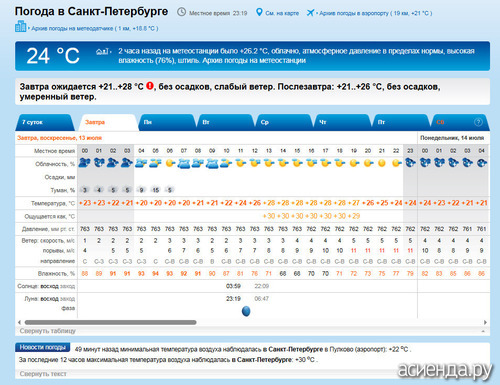This screenshot has height=385, width=500.
Task: Click the red warning exclamation icon
Action: [150, 86]
